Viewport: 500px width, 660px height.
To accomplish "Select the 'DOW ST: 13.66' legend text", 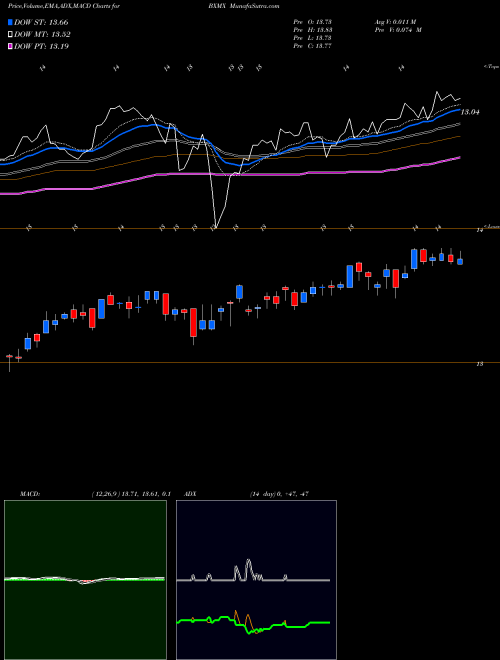I will [41, 22].
